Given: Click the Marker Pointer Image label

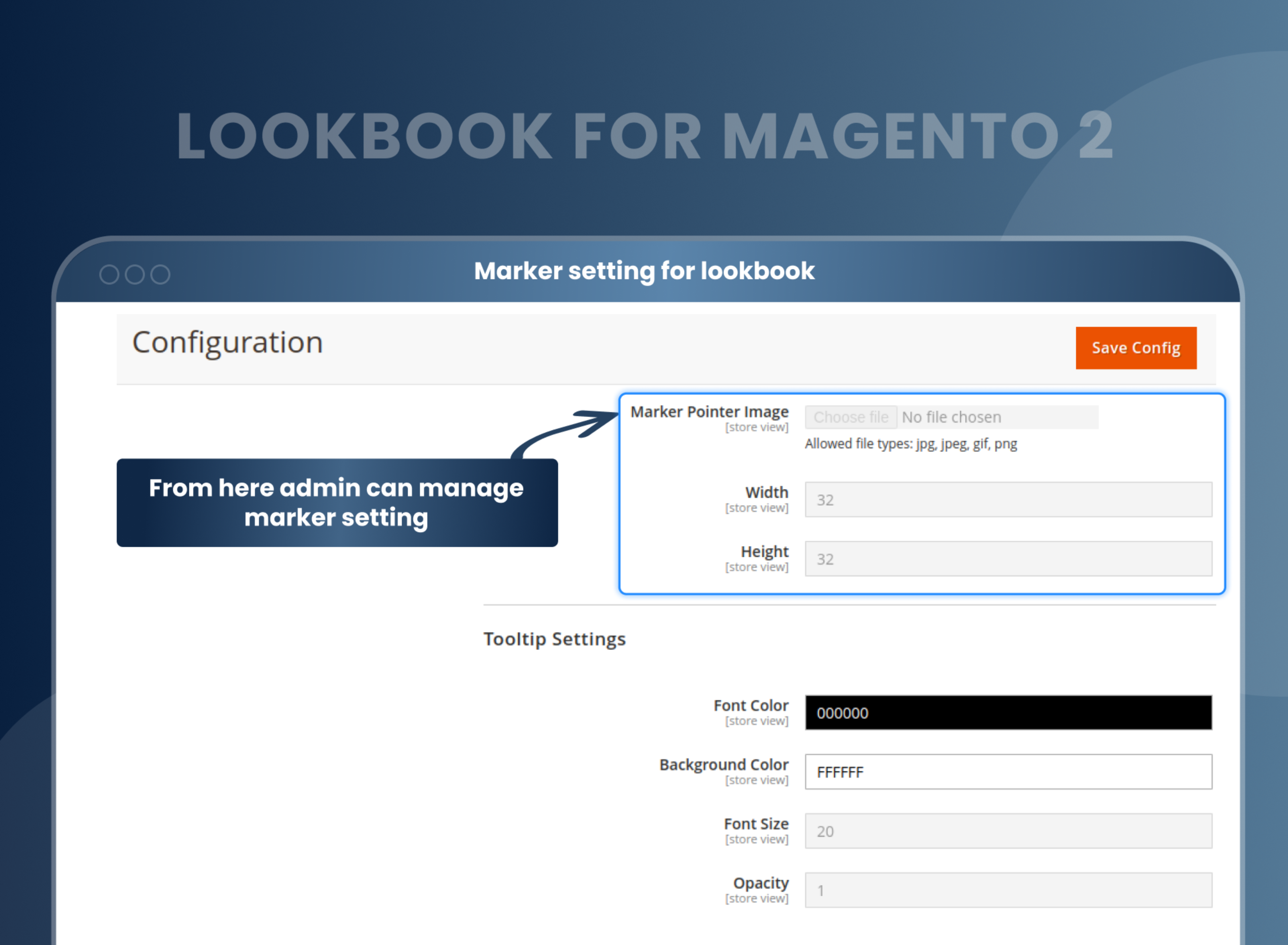Looking at the screenshot, I should click(x=709, y=412).
